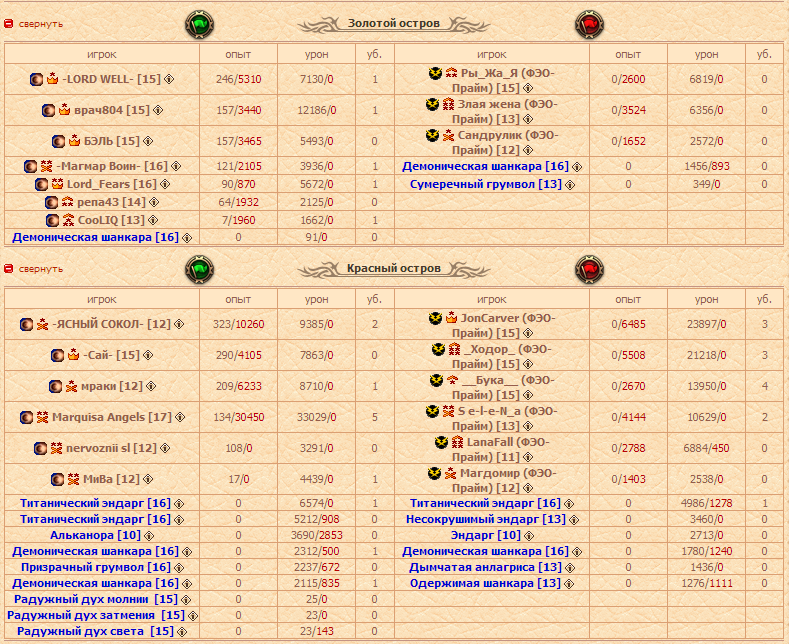Viewport: 789px width, 644px height.
Task: Click the Красный остров section title
Action: (x=394, y=268)
